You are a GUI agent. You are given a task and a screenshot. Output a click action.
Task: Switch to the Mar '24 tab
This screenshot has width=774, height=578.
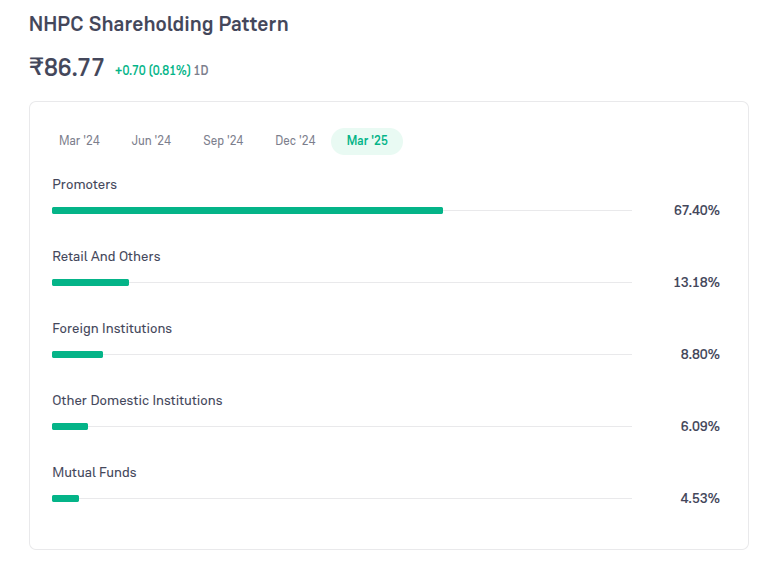click(79, 141)
